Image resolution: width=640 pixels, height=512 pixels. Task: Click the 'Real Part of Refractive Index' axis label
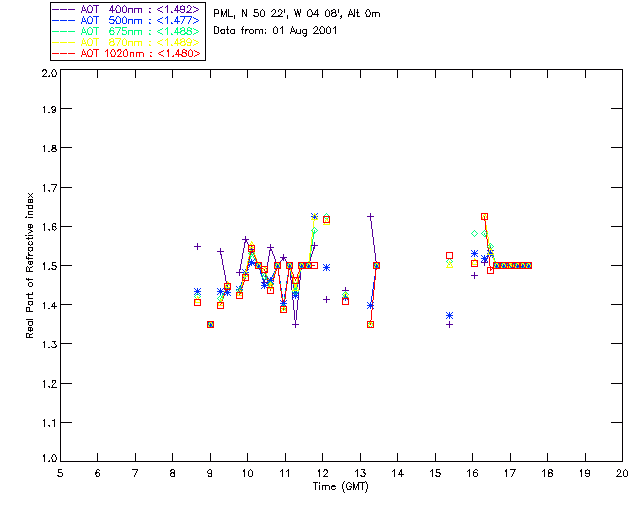29,265
